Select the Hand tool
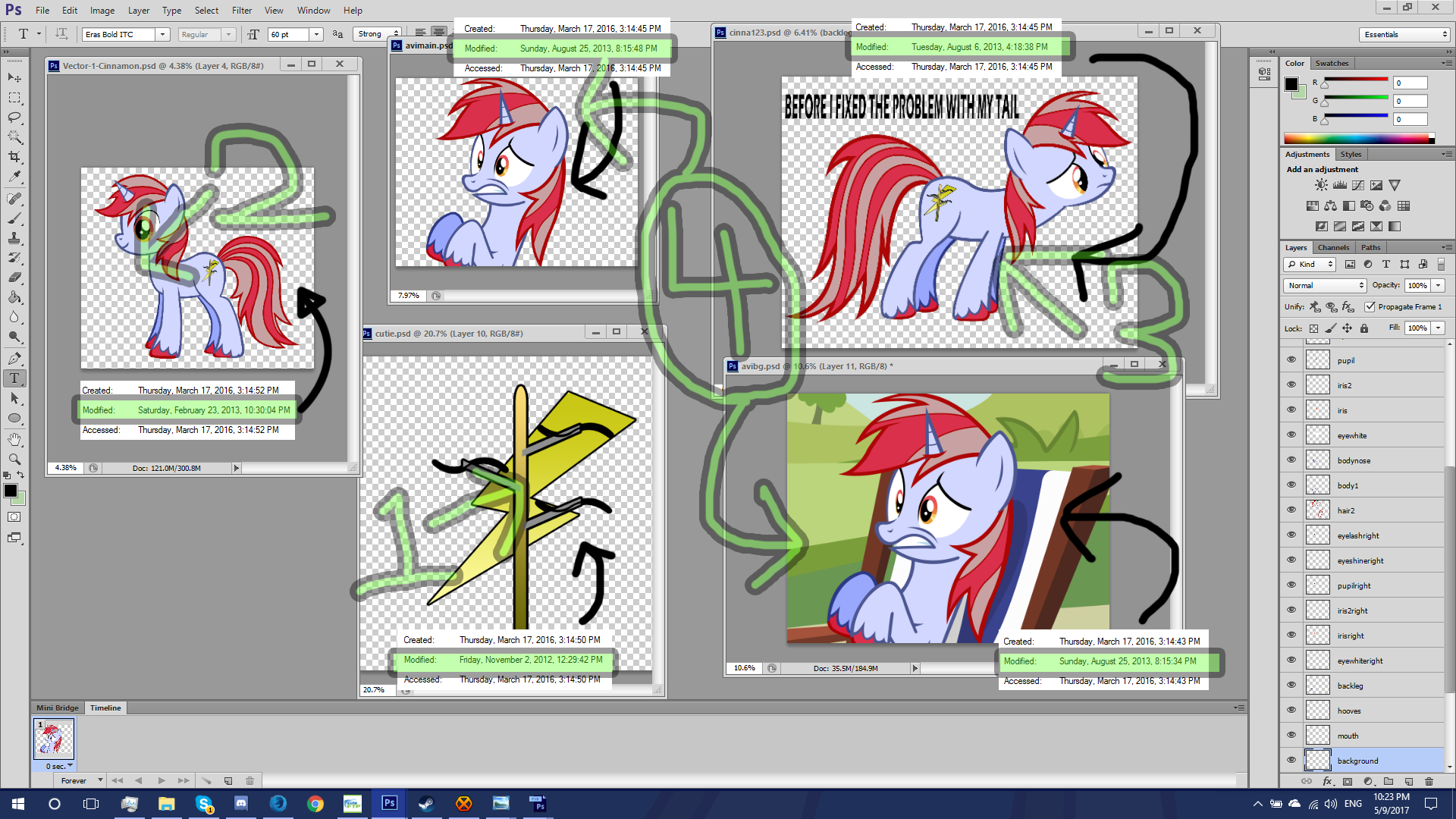Viewport: 1456px width, 819px height. [x=14, y=439]
